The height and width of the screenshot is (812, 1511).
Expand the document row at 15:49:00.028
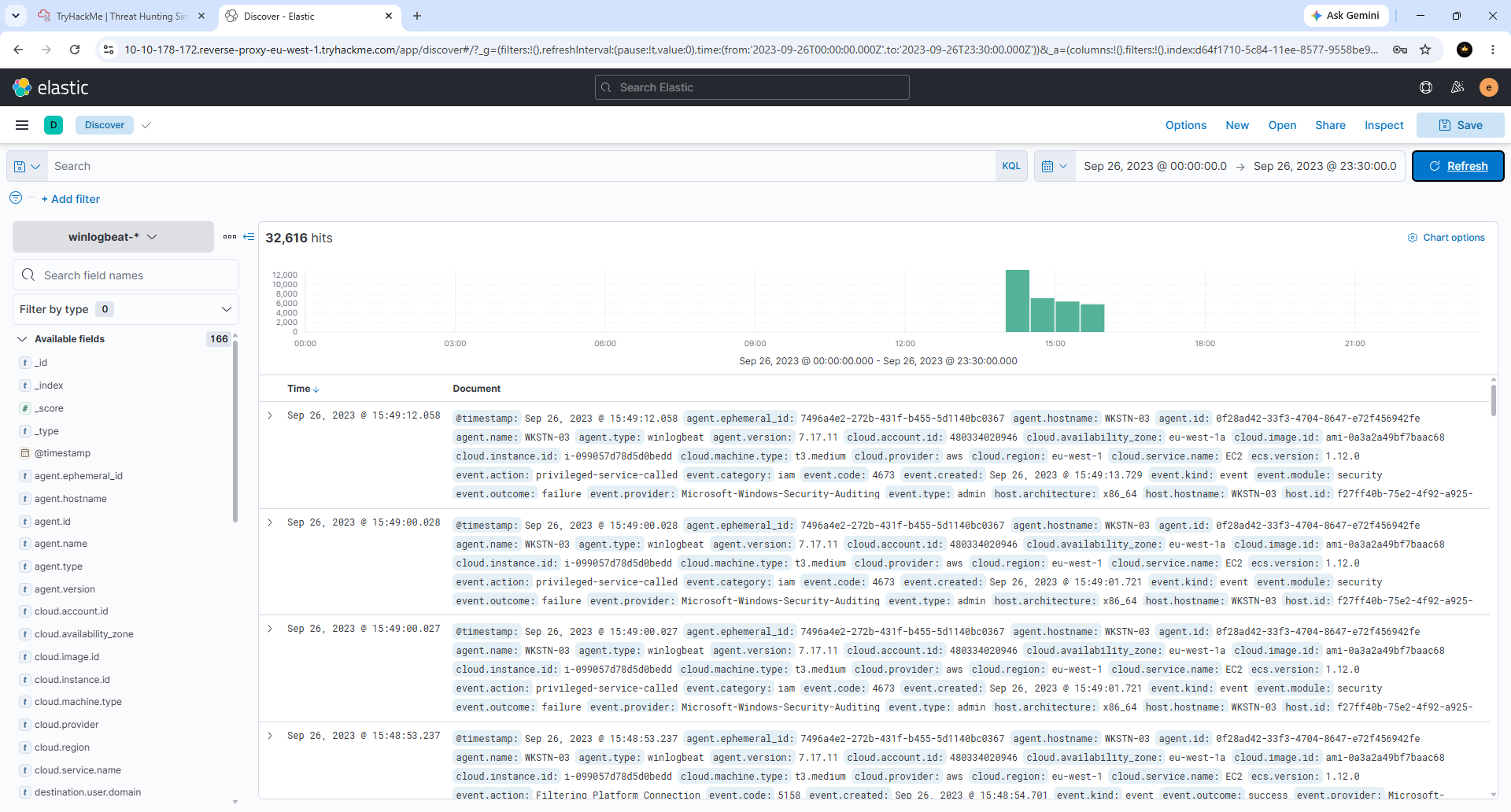[x=270, y=522]
